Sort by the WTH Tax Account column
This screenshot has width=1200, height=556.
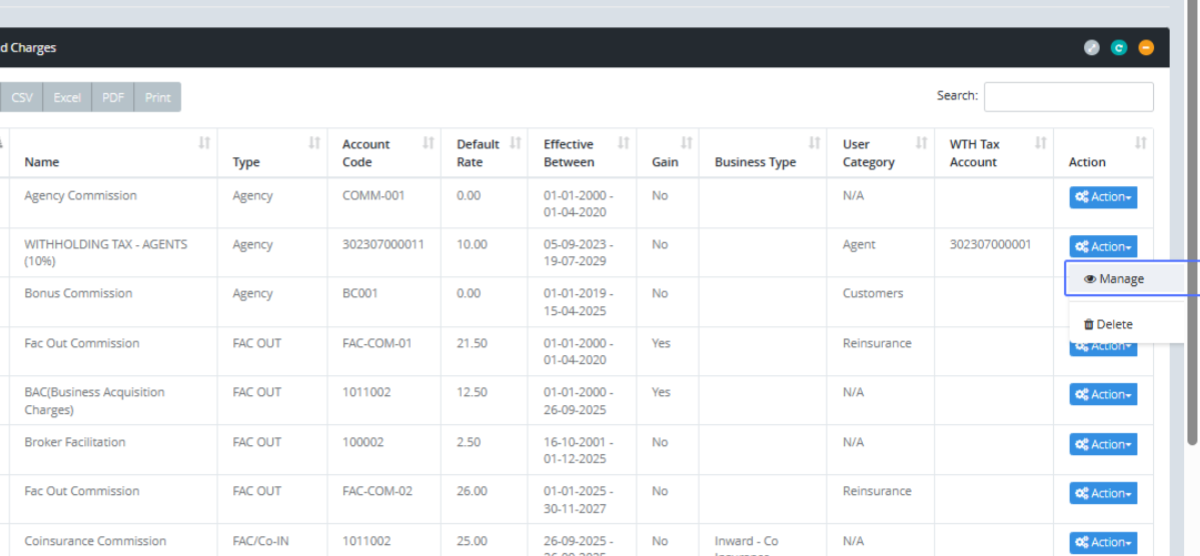pyautogui.click(x=1041, y=144)
